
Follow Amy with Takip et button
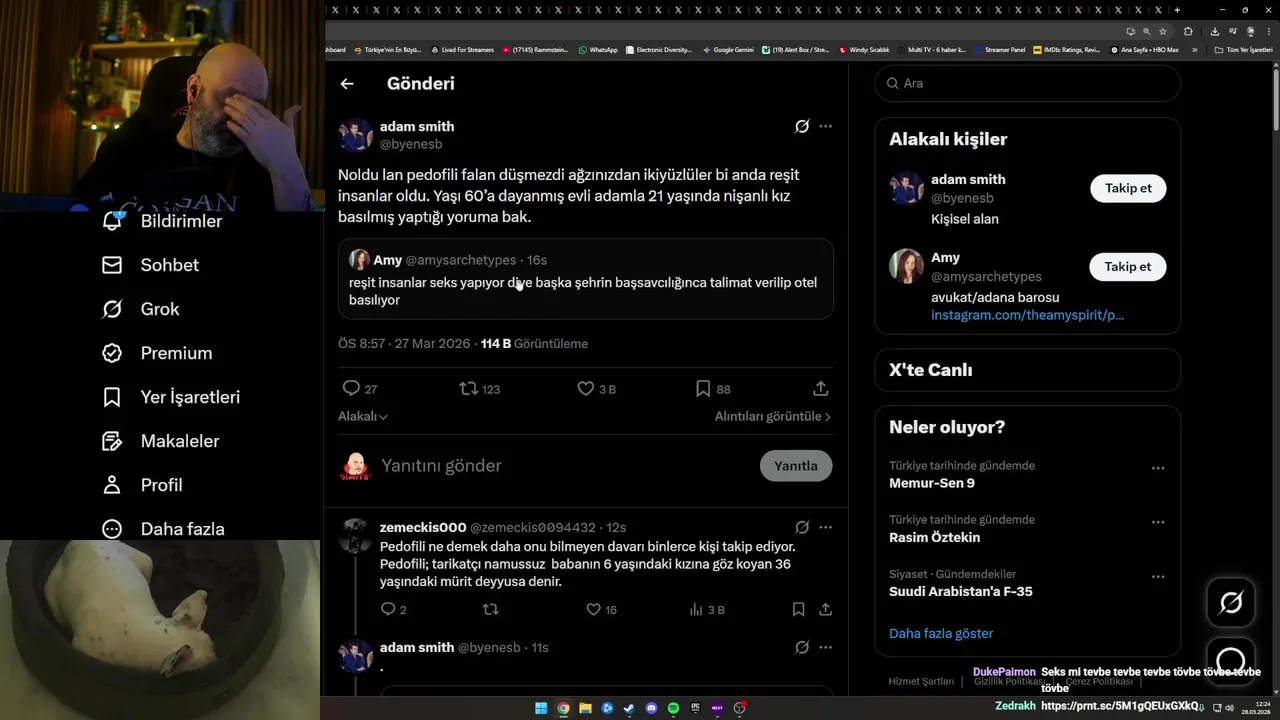1128,267
